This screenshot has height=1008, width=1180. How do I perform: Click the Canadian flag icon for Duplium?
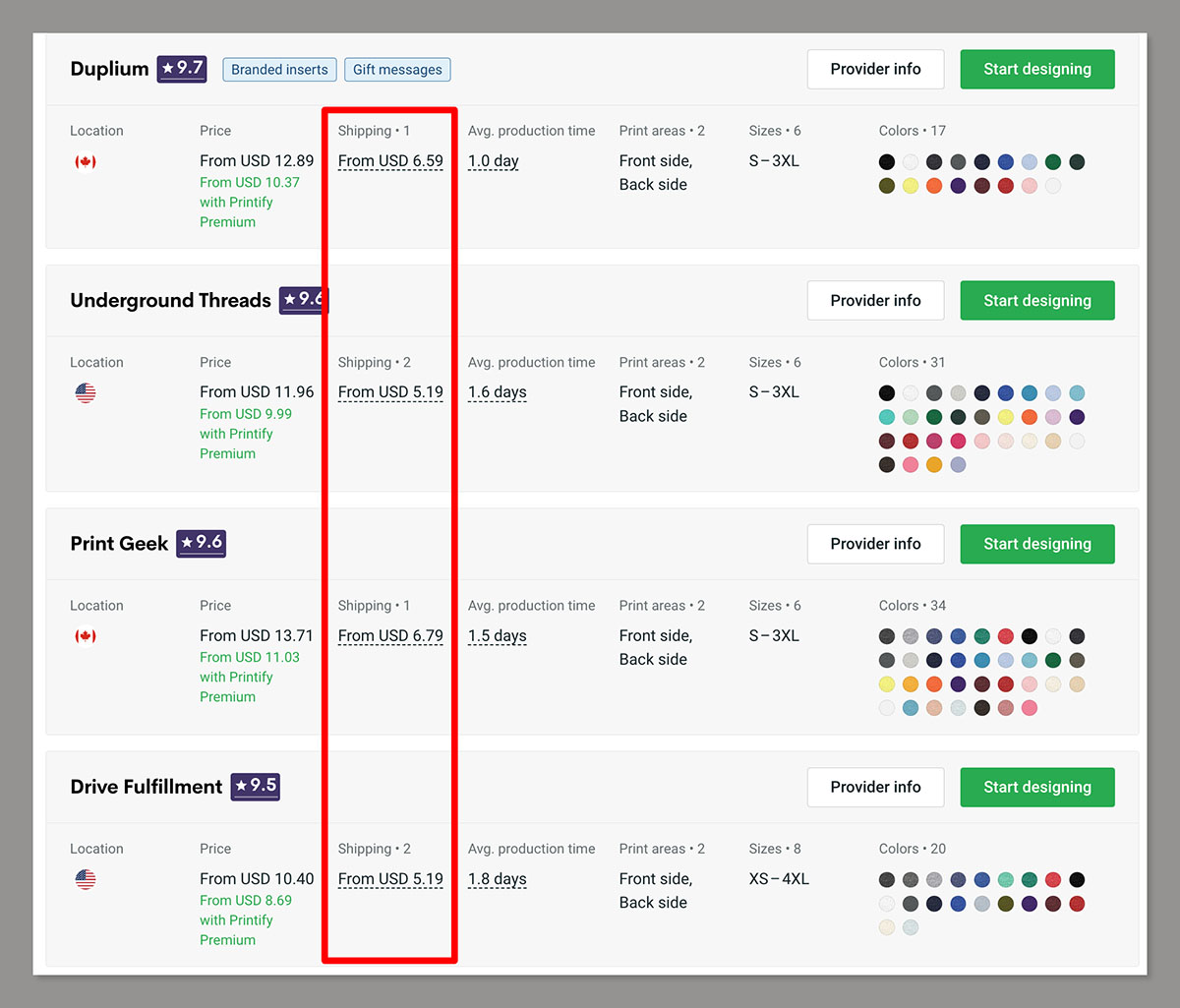click(86, 161)
